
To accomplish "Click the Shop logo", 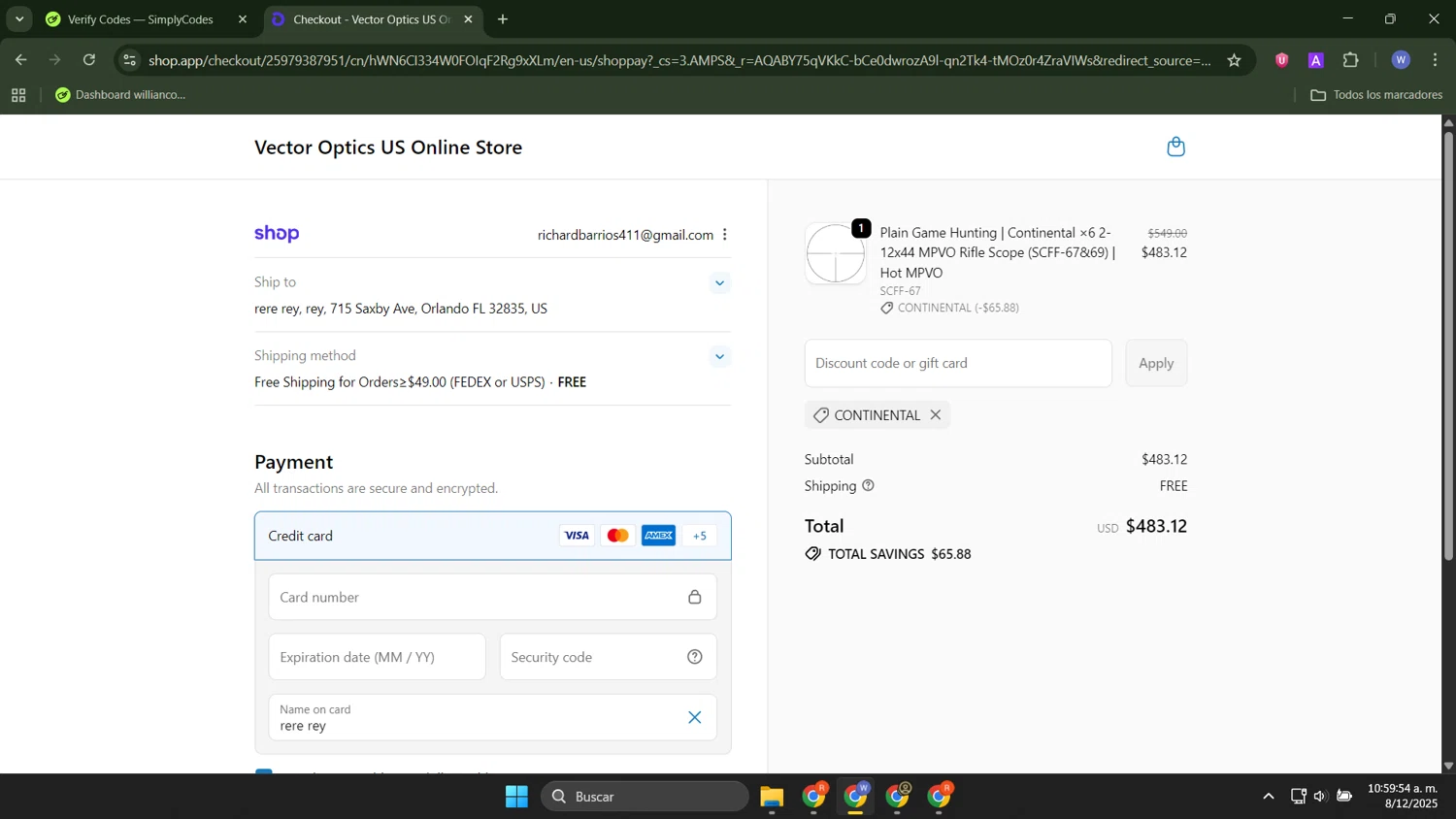I will 277,234.
